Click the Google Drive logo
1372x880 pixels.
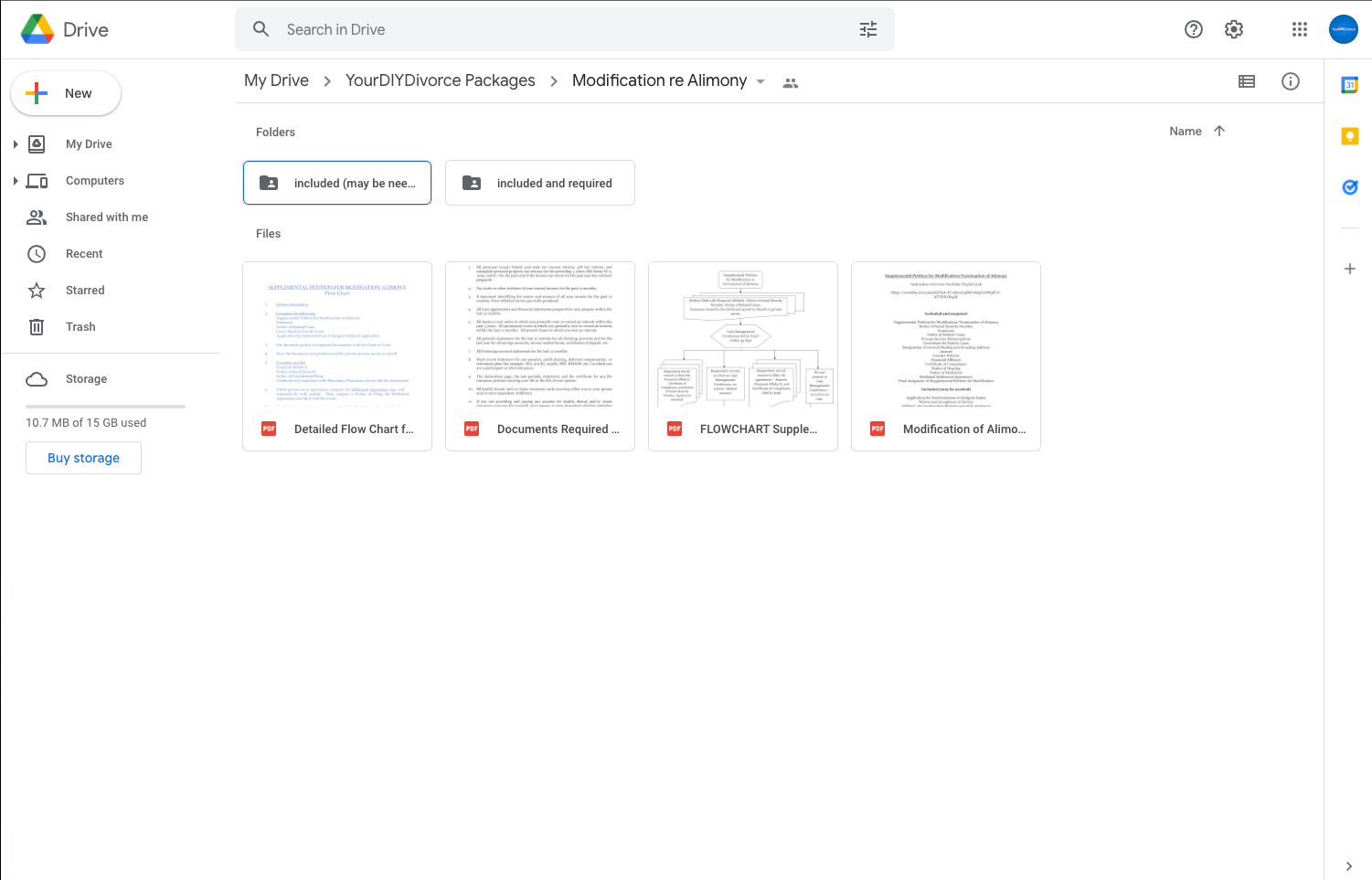click(37, 29)
